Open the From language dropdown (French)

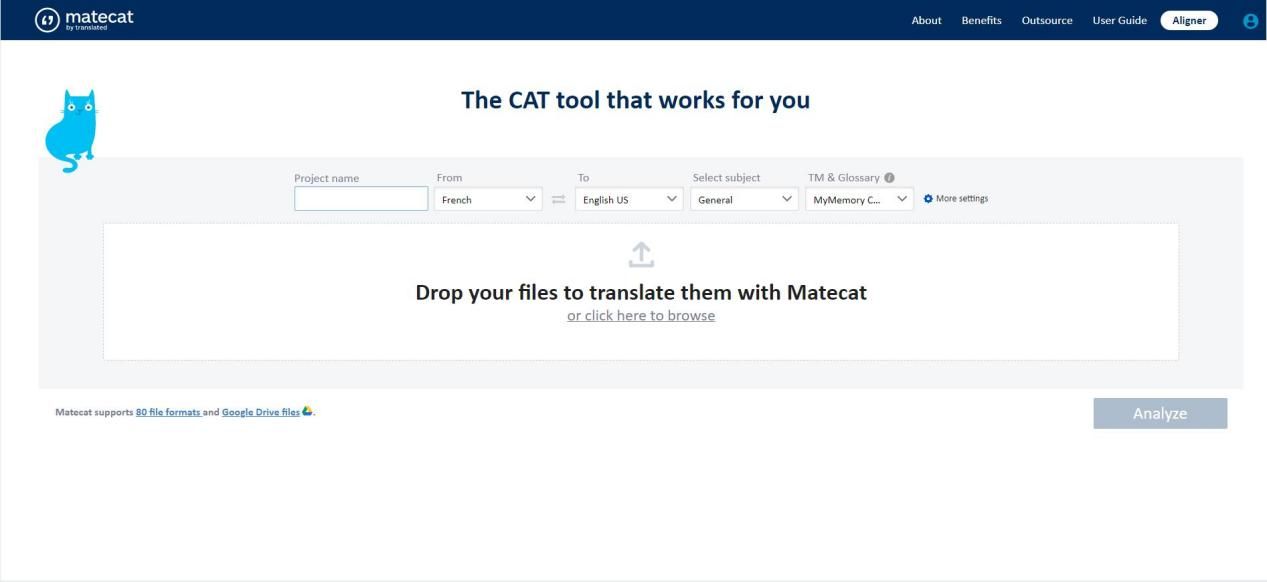488,199
